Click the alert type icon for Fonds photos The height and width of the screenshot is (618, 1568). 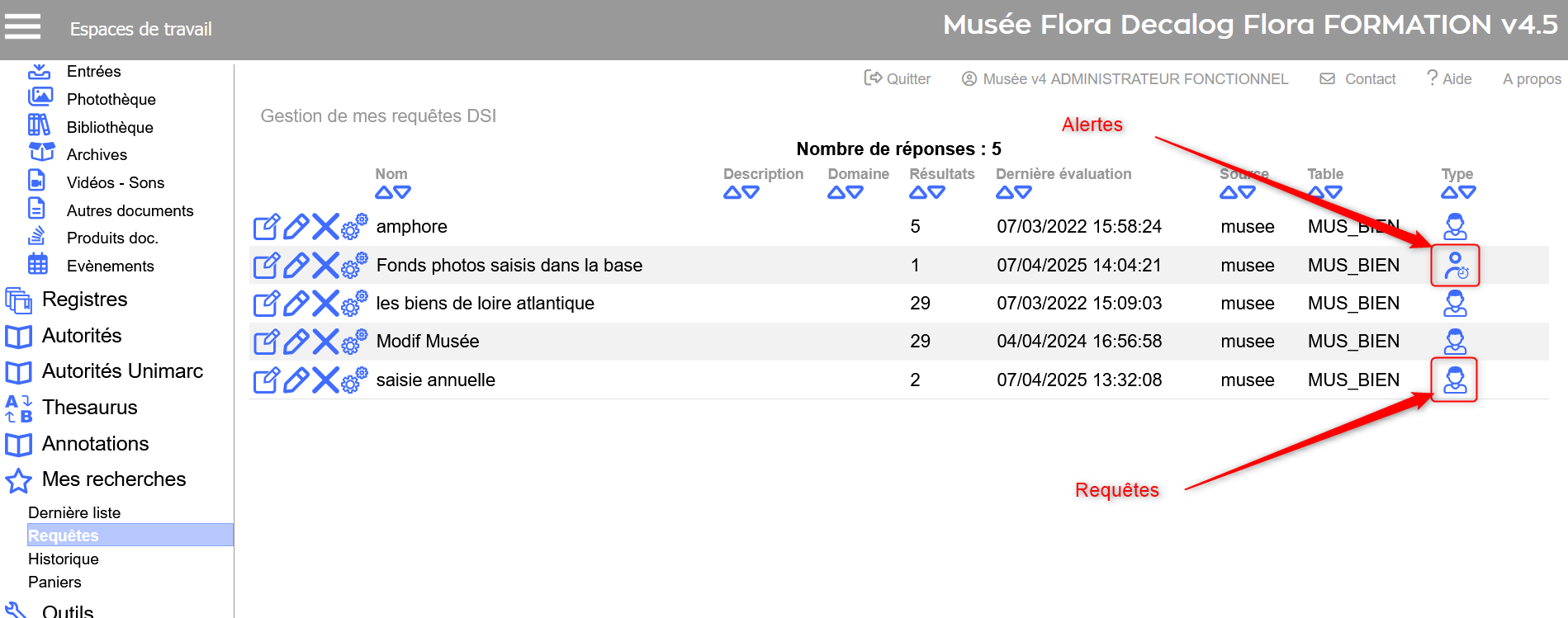(x=1455, y=266)
